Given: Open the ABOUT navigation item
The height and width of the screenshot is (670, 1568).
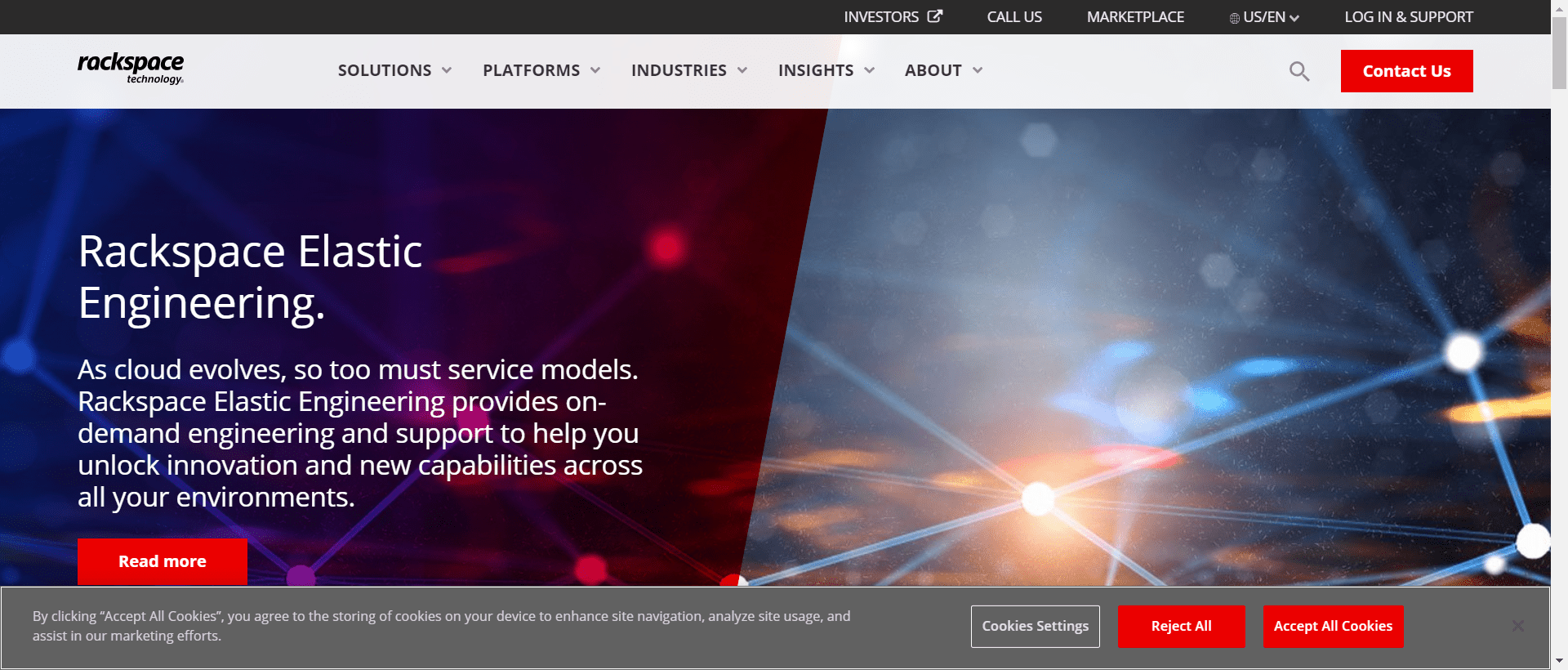Looking at the screenshot, I should pyautogui.click(x=933, y=70).
